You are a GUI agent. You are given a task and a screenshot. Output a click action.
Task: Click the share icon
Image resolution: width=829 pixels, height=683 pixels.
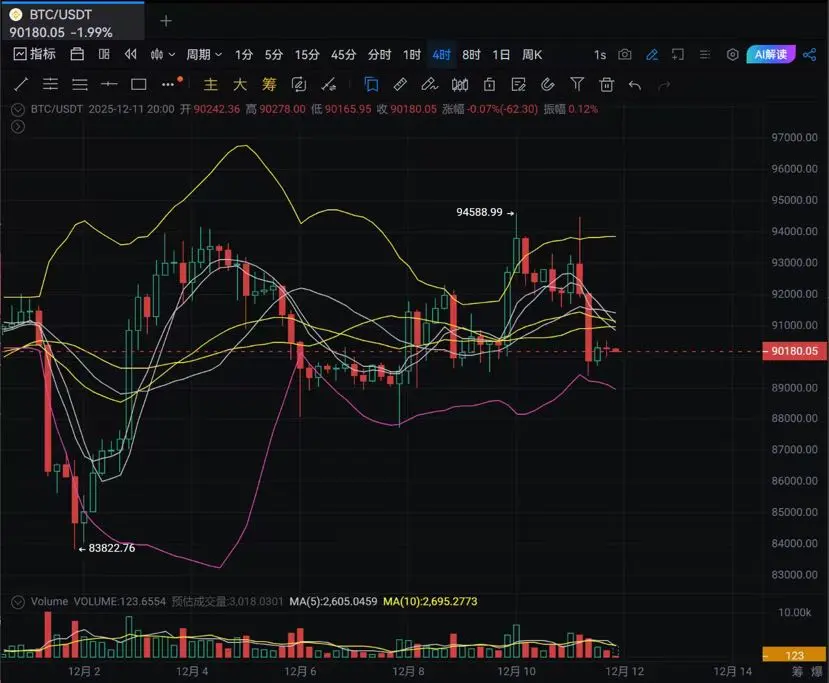(x=809, y=54)
